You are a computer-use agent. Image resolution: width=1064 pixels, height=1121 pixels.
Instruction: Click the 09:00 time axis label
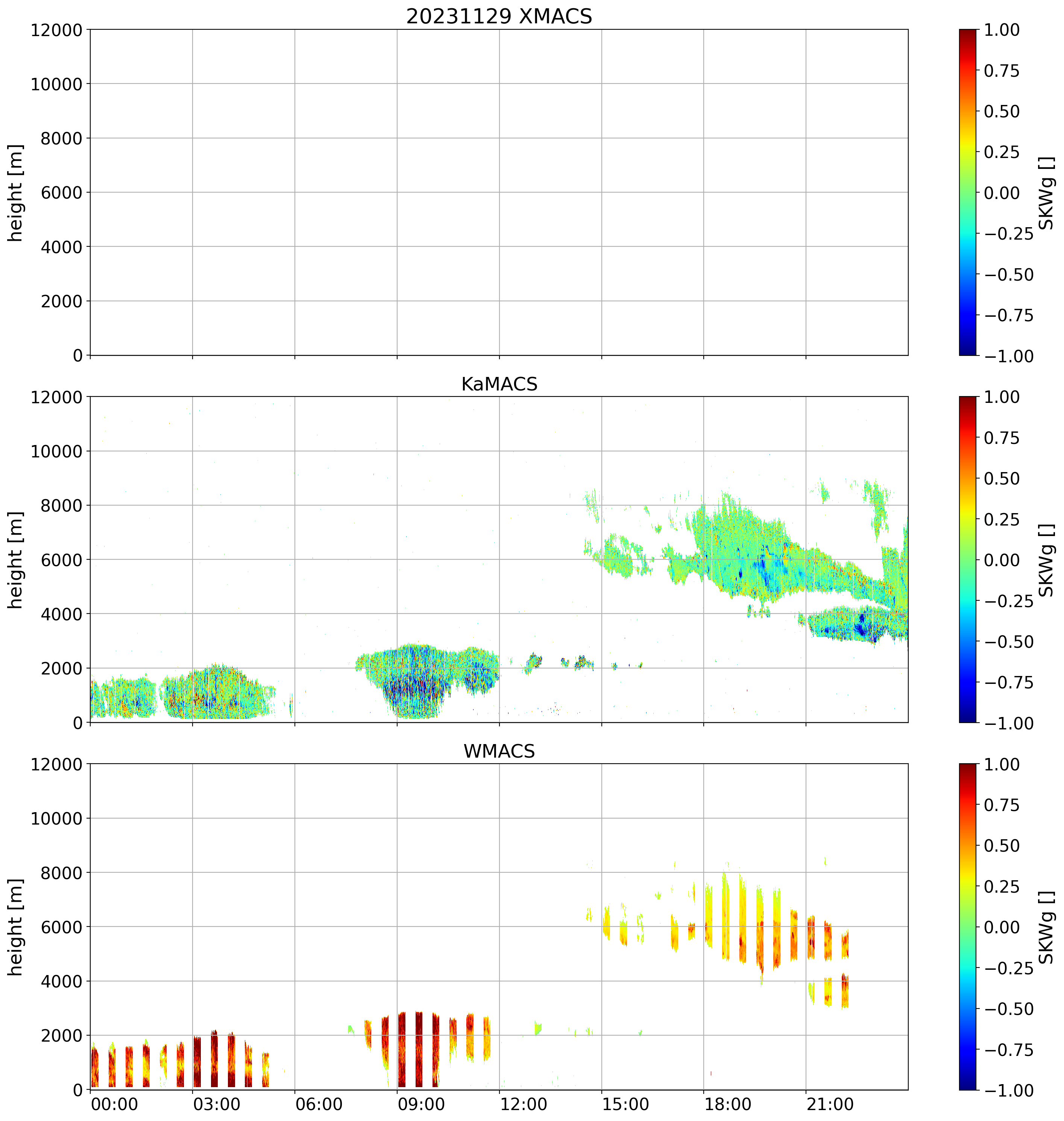pos(420,1104)
